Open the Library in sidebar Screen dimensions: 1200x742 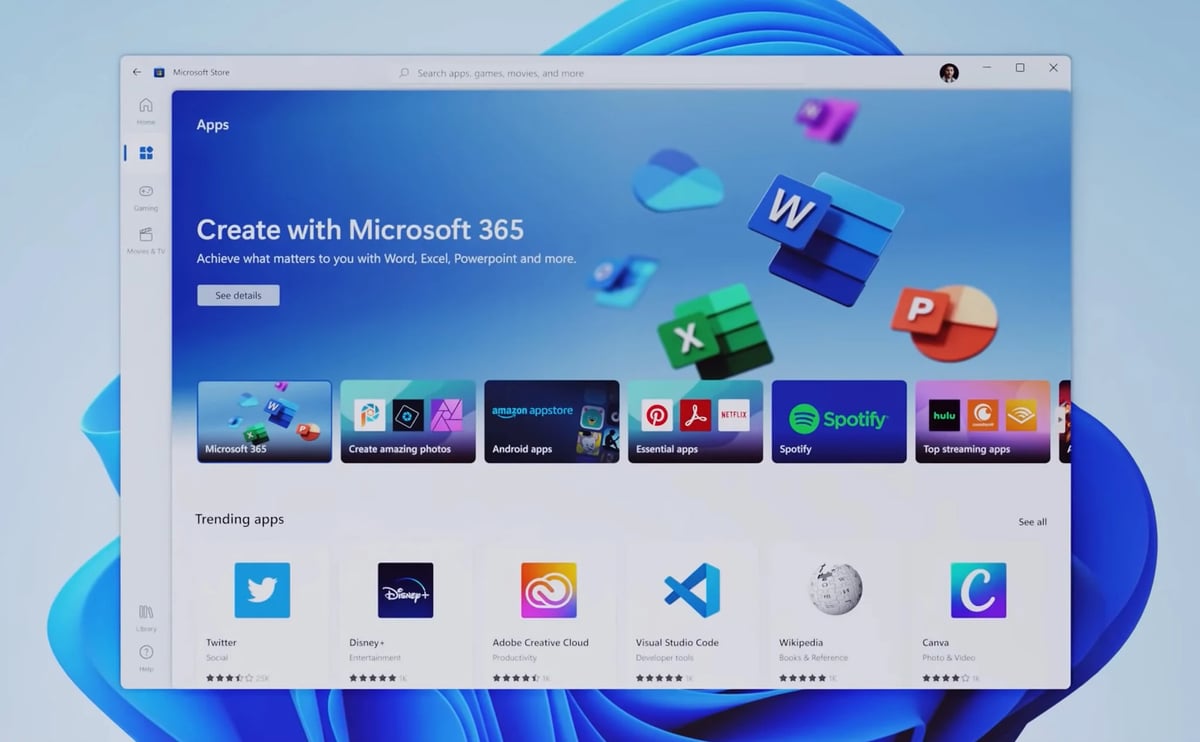pos(146,616)
